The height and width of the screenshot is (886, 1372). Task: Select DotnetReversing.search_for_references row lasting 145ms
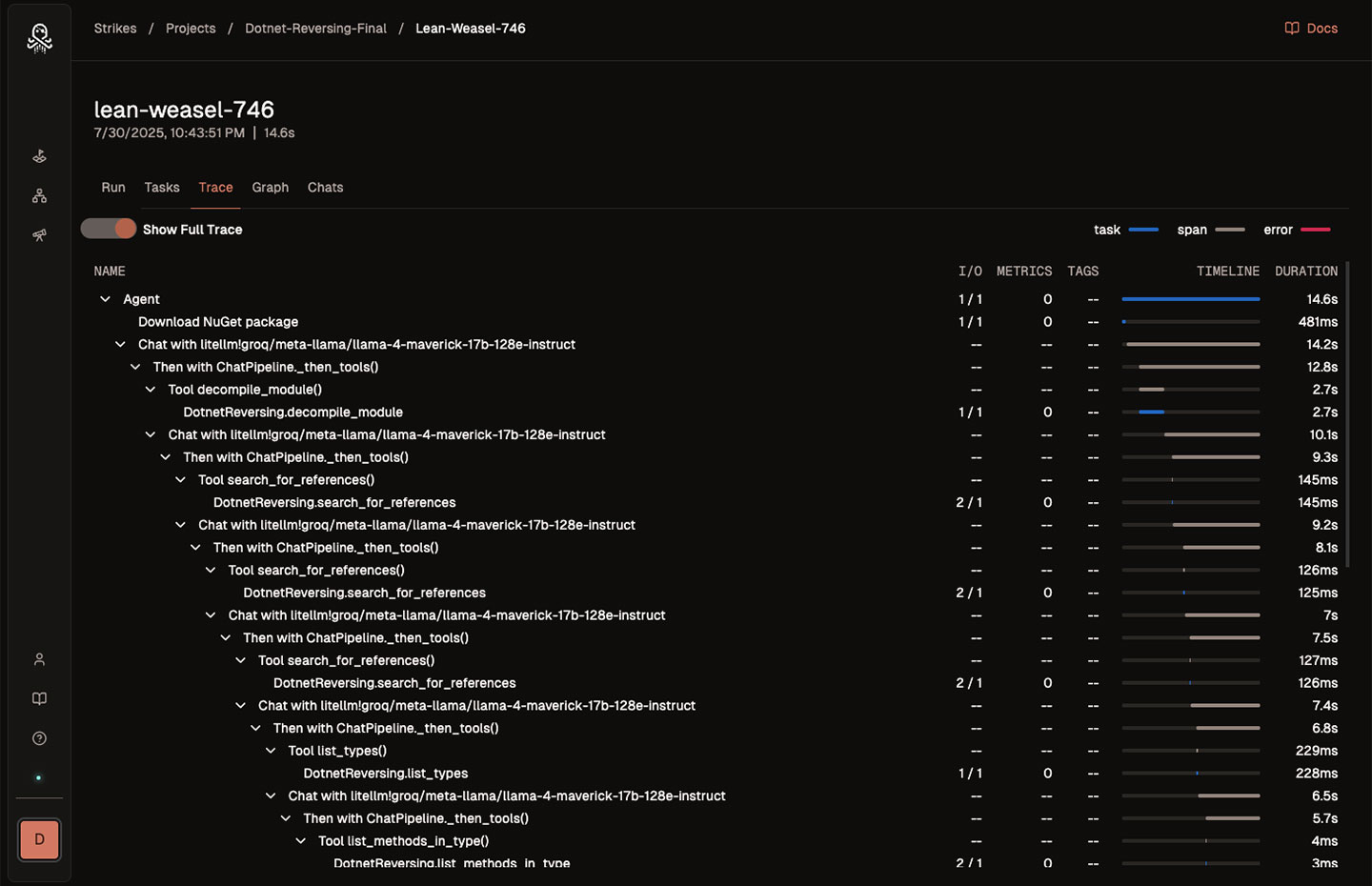[716, 502]
